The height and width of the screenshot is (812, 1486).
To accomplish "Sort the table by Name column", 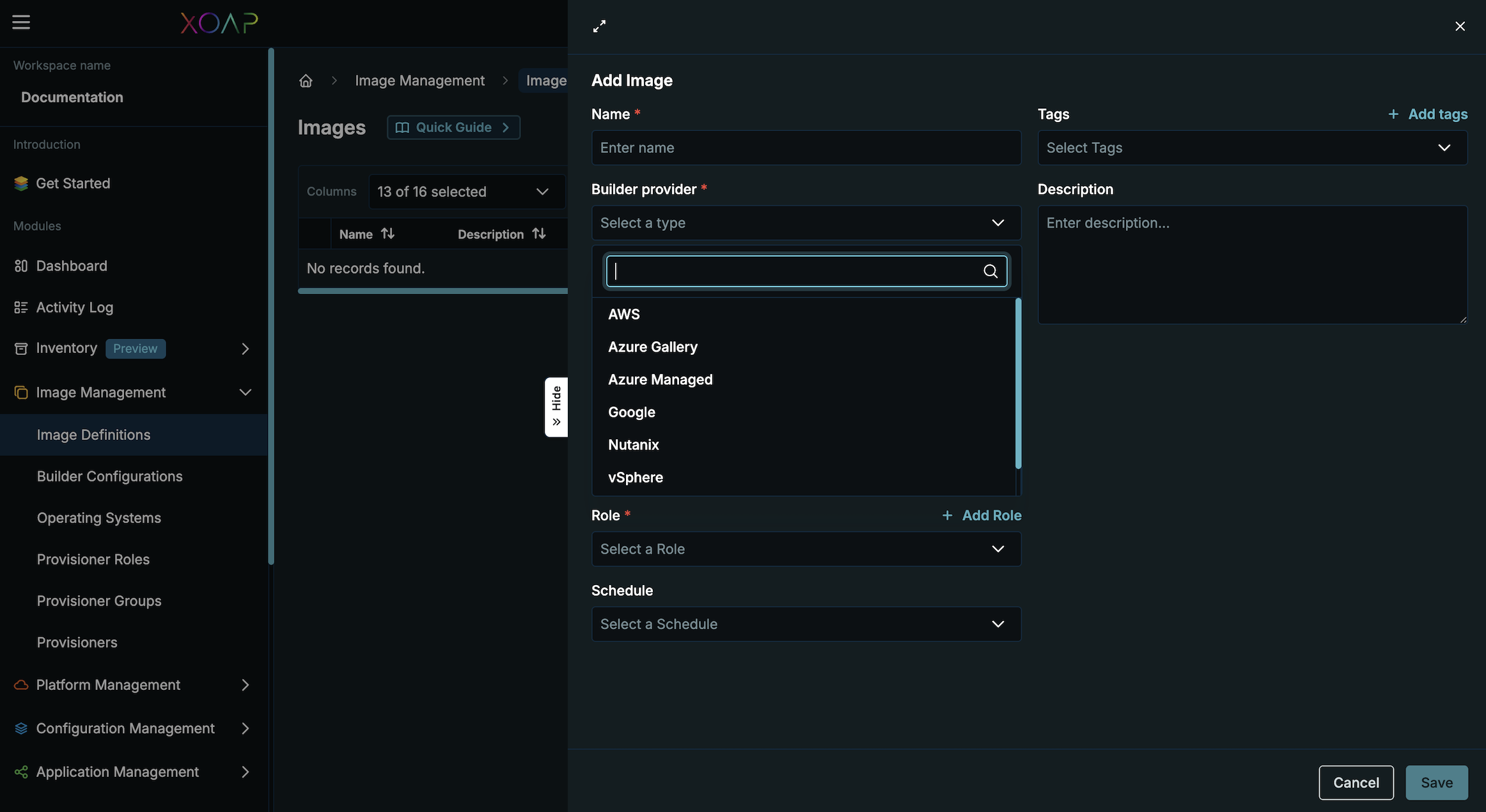I will 387,234.
